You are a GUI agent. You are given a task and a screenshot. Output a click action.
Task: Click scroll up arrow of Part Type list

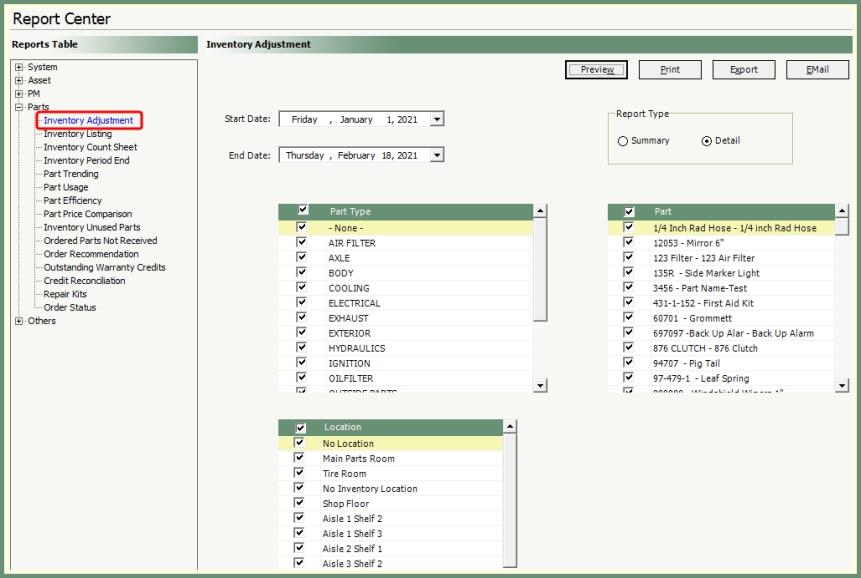[540, 211]
